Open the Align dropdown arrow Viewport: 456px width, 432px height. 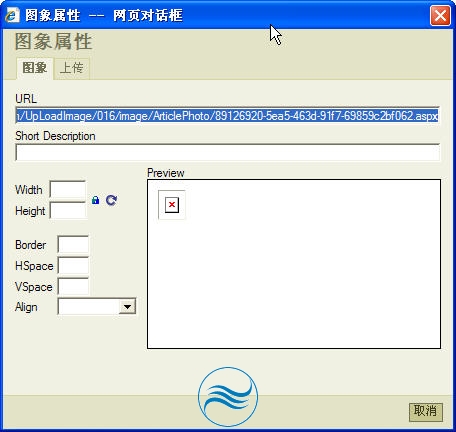(x=127, y=306)
